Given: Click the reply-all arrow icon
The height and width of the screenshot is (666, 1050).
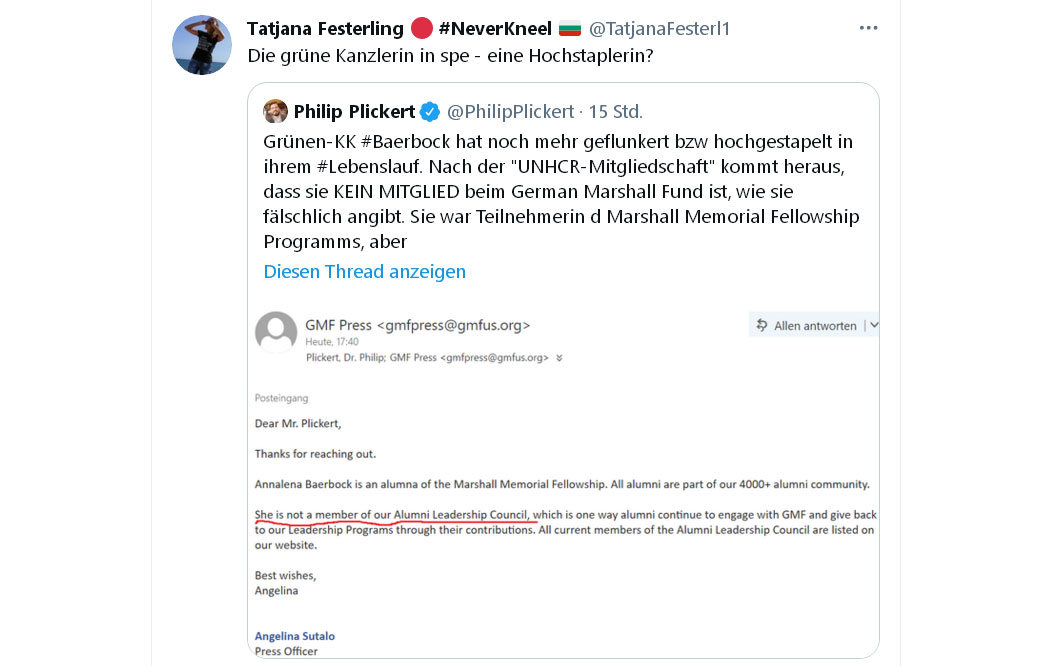Looking at the screenshot, I should point(762,325).
